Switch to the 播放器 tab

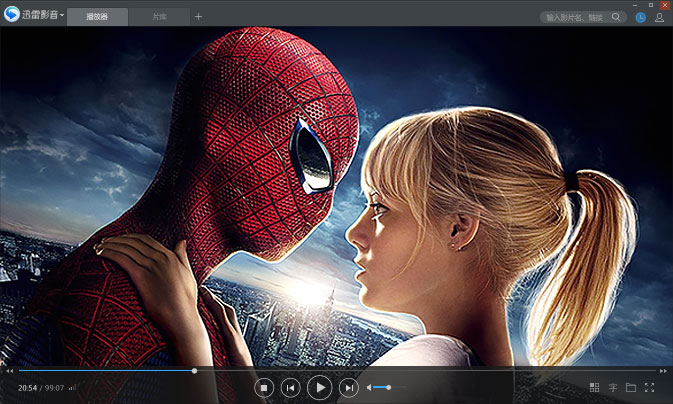pyautogui.click(x=97, y=17)
